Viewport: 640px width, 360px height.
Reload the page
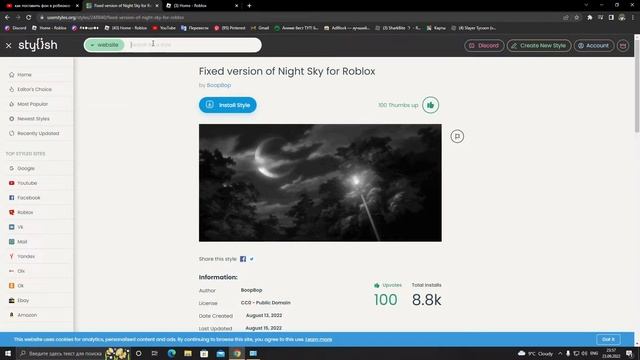[28, 17]
